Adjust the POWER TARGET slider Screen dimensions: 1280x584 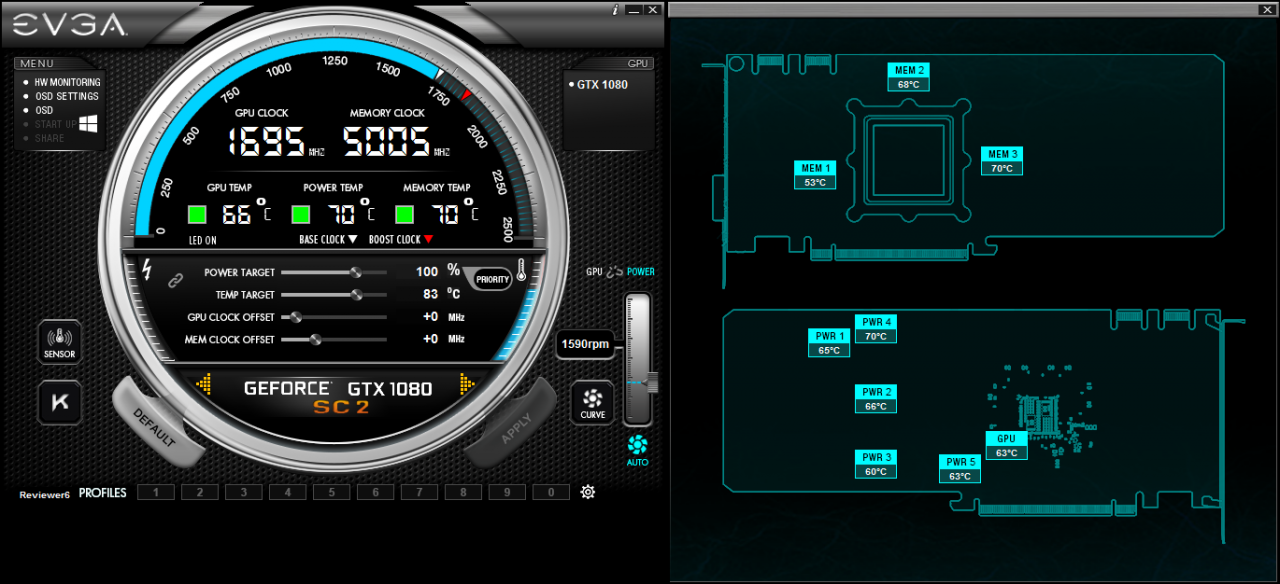point(334,272)
